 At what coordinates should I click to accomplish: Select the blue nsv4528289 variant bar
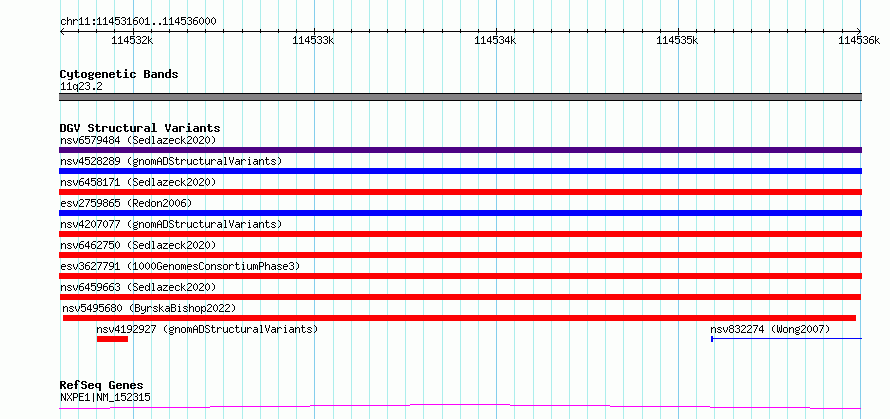point(460,171)
